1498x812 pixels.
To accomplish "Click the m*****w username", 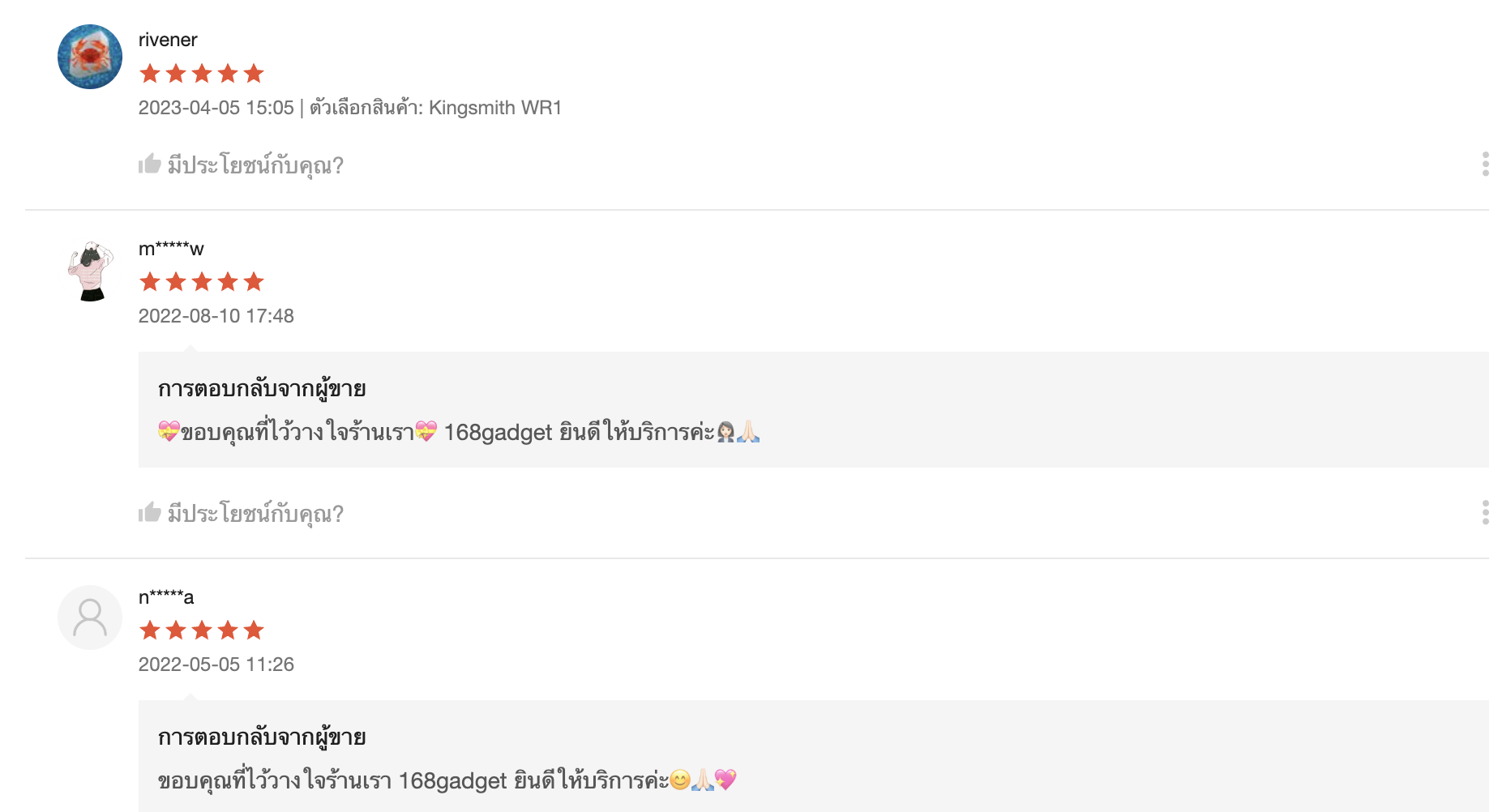I will 171,249.
